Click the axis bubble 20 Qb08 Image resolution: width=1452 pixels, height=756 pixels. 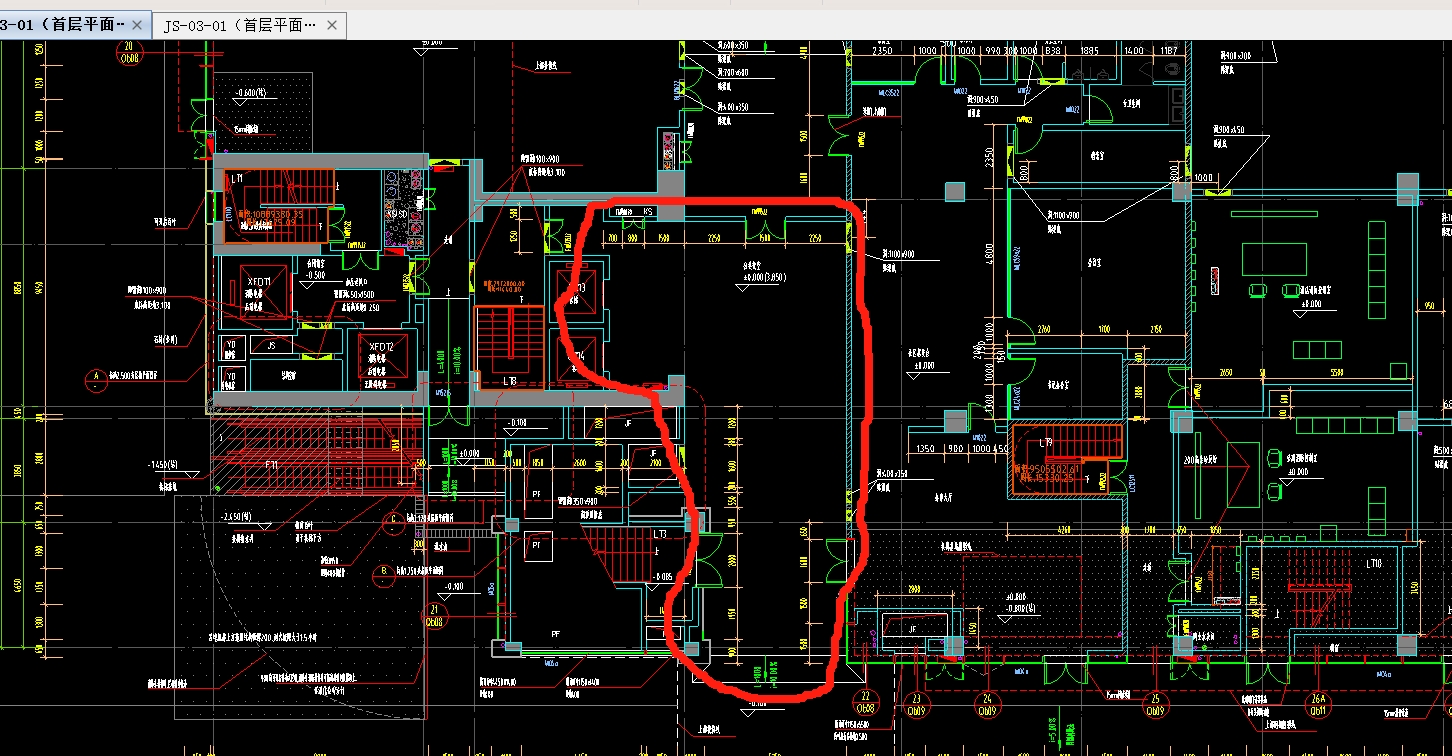point(128,52)
